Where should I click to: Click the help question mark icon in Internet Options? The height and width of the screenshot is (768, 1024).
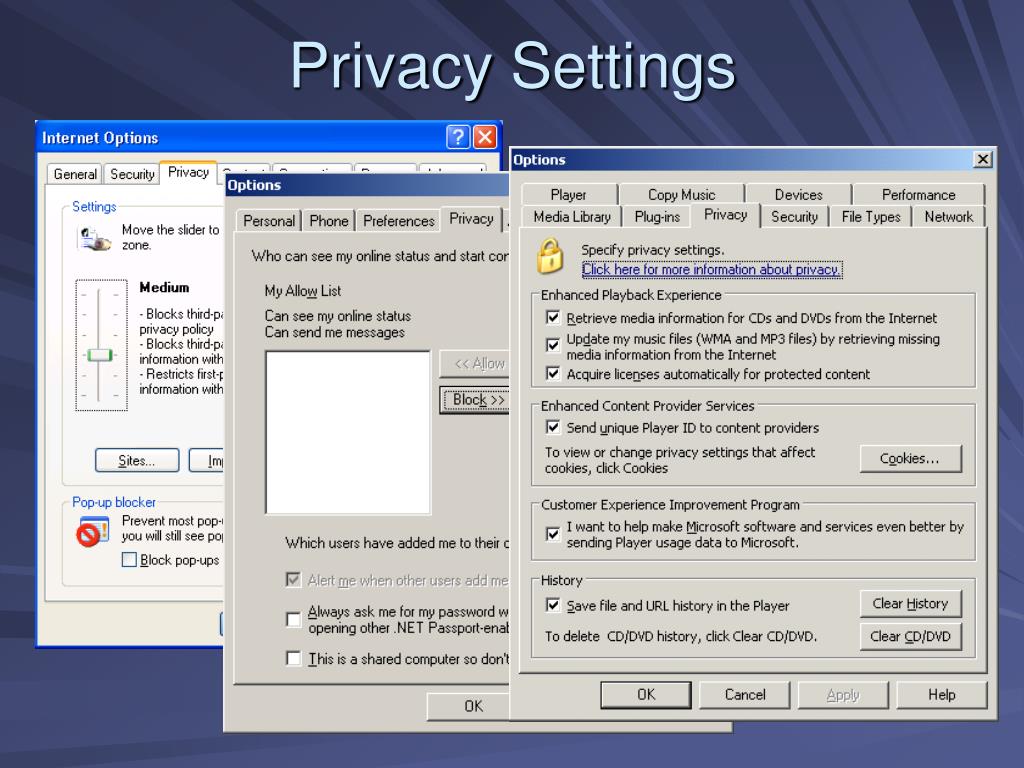click(458, 137)
